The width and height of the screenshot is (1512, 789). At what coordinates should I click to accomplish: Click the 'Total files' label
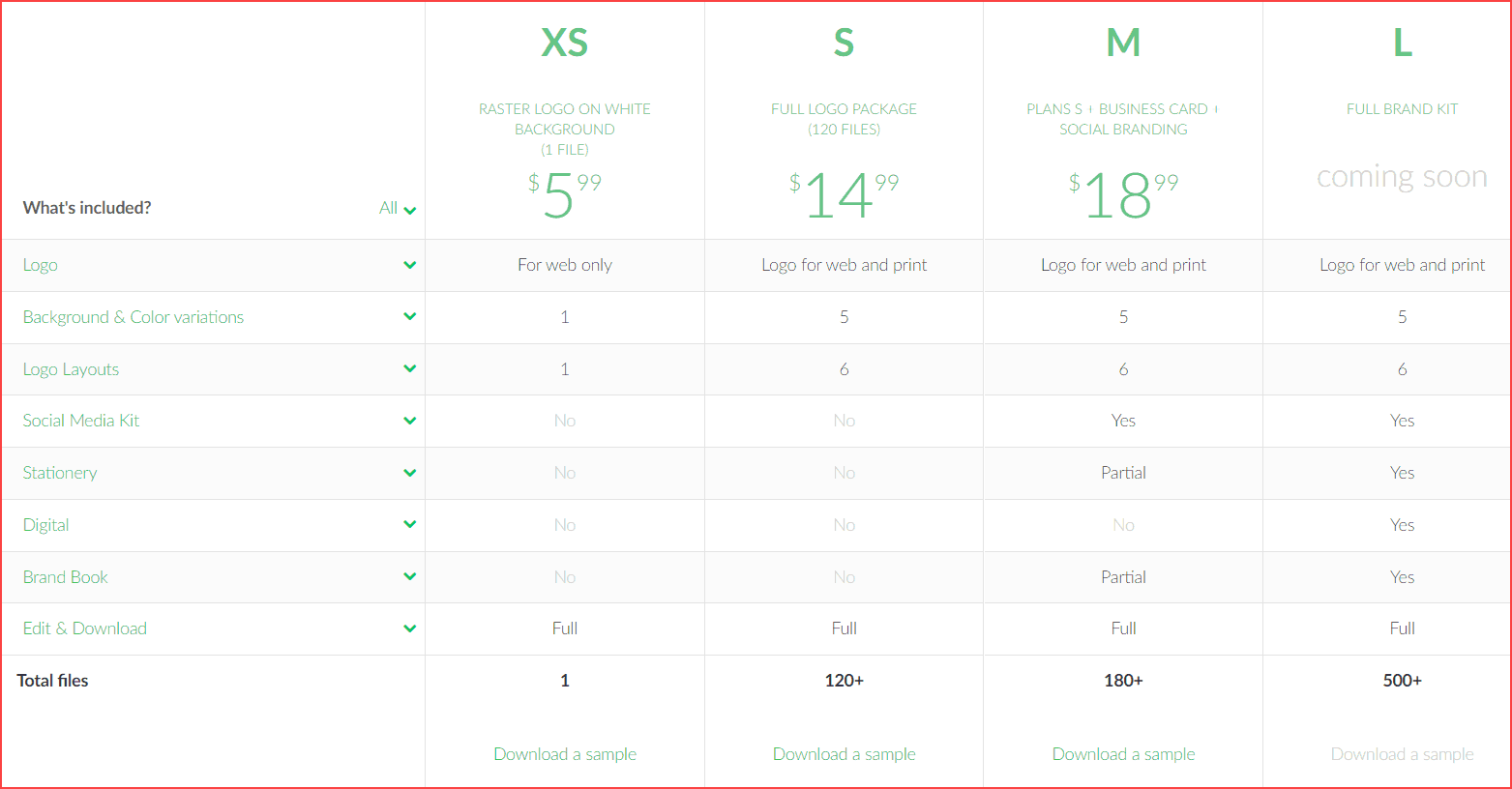pyautogui.click(x=52, y=681)
